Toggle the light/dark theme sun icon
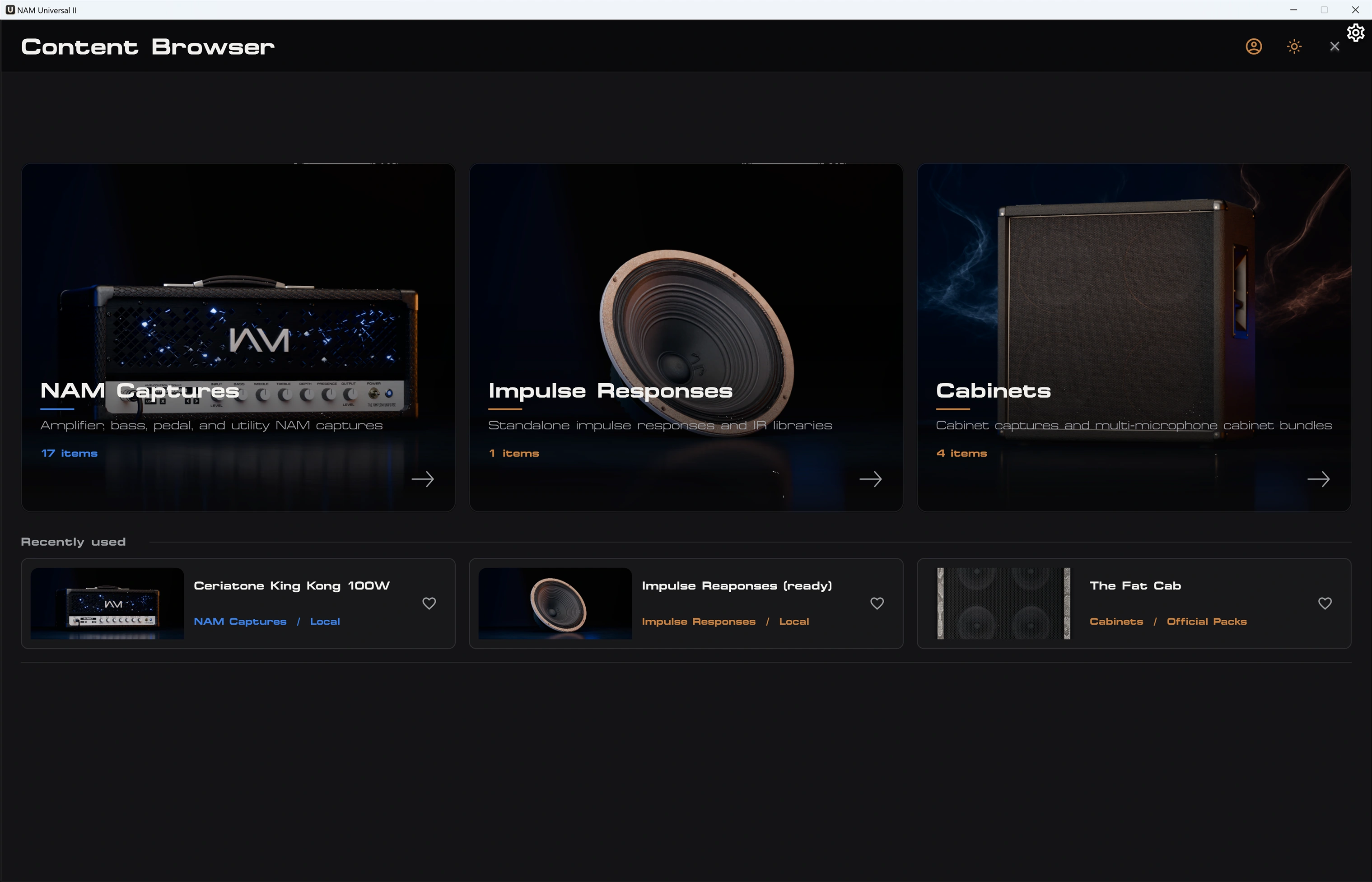 (1294, 46)
